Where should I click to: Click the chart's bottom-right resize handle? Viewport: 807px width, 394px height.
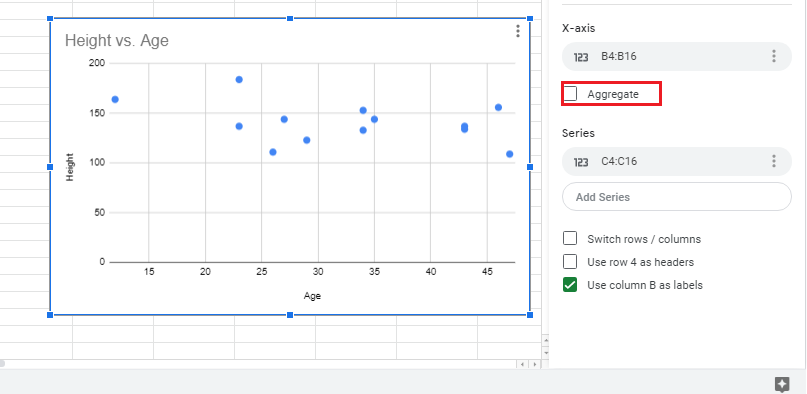point(530,315)
